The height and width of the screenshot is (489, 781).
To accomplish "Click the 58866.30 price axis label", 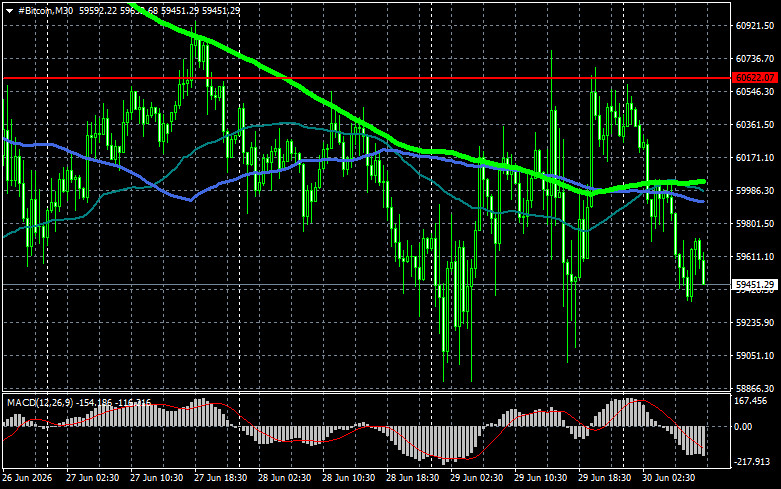I will coord(755,388).
